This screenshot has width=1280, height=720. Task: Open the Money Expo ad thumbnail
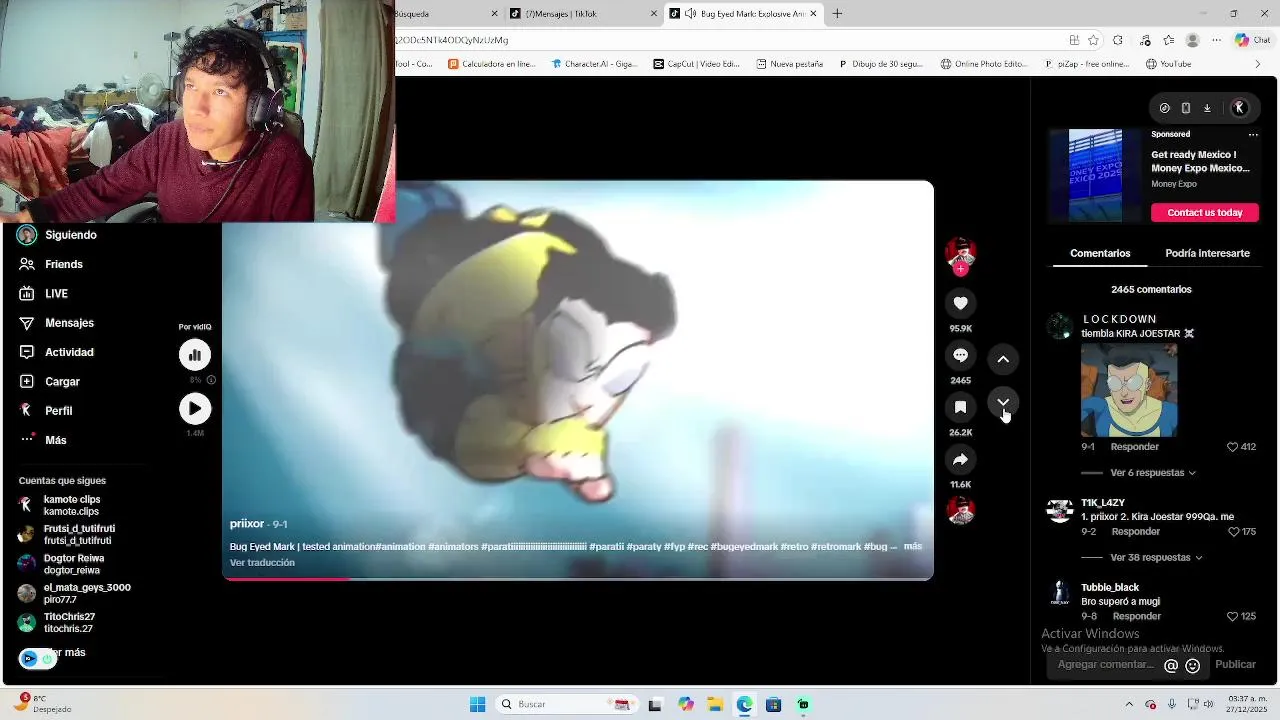[x=1095, y=175]
